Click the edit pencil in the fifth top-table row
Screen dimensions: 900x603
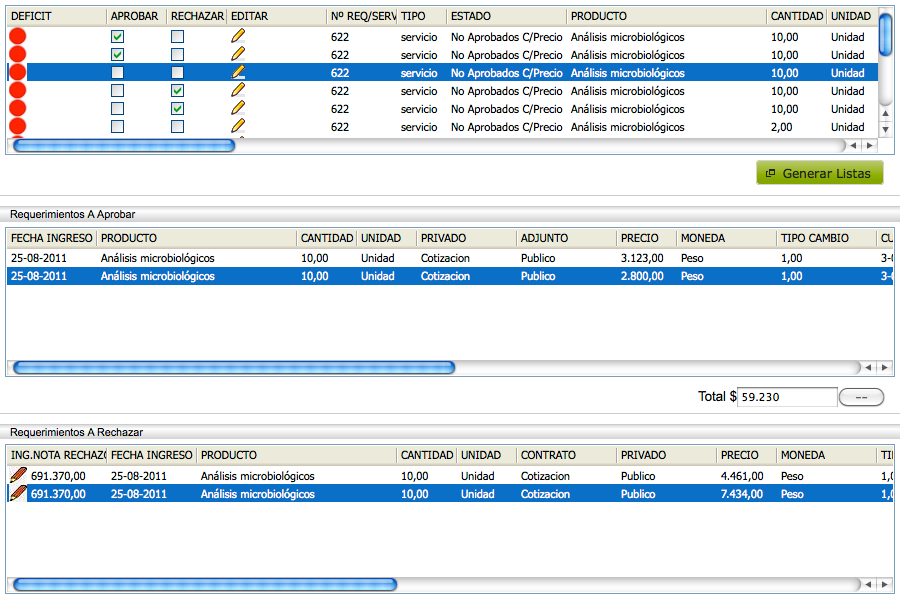click(238, 108)
